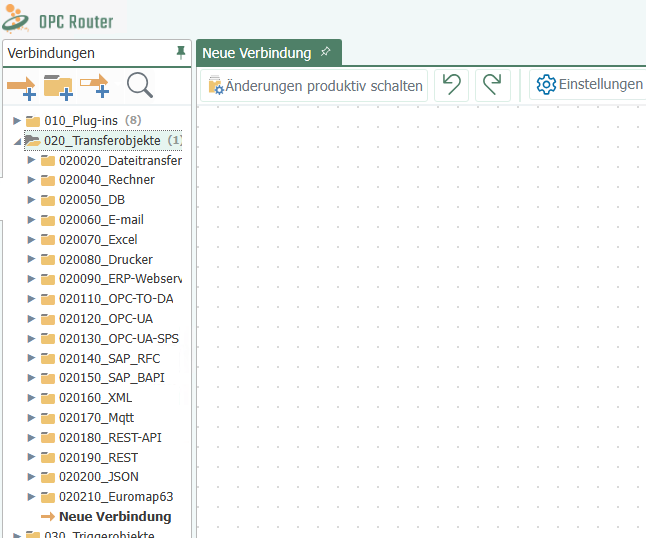Image resolution: width=646 pixels, height=538 pixels.
Task: Click the redo arrow in the toolbar
Action: pos(492,85)
